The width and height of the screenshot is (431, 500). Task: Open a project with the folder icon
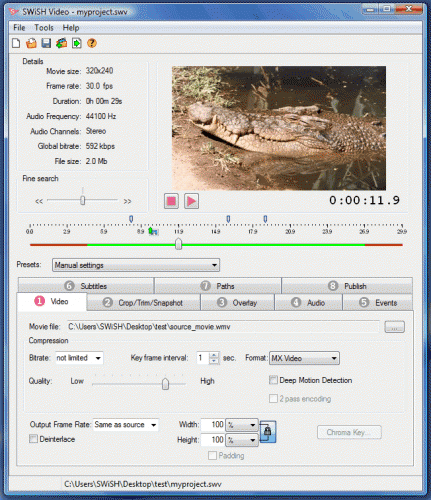coord(31,43)
